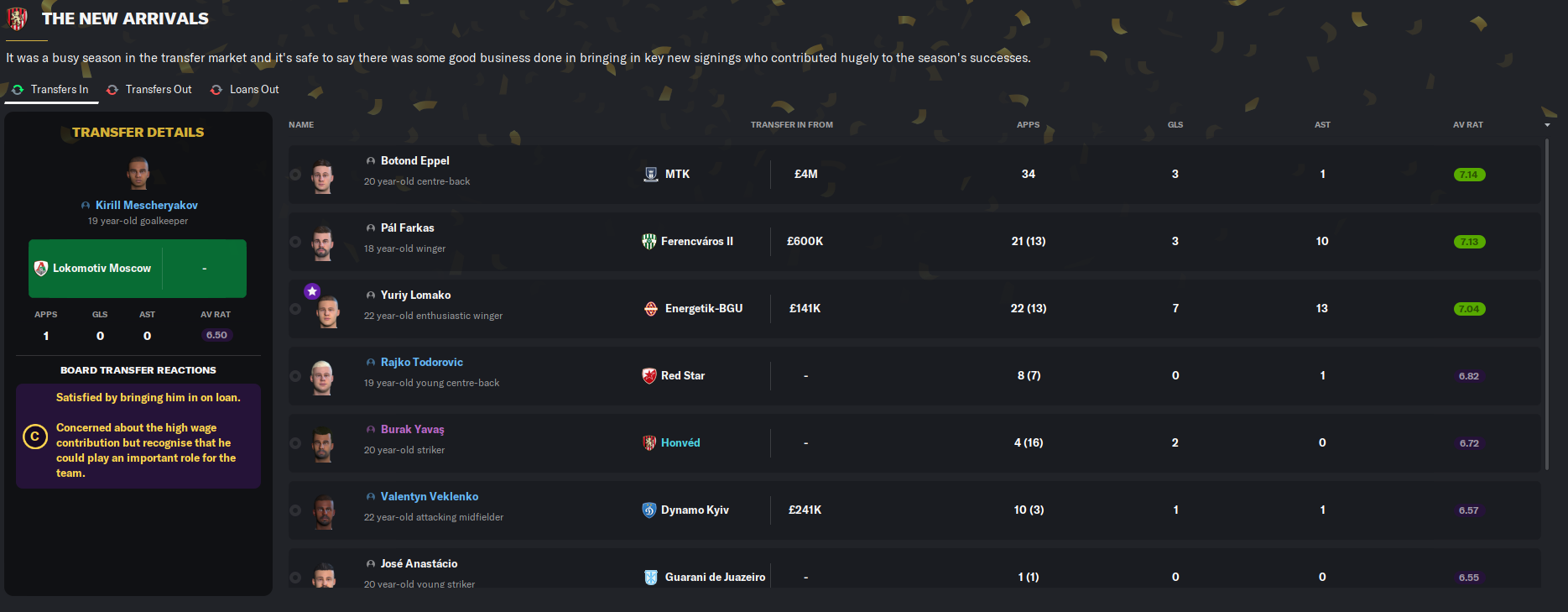Switch to the Loans Out tab

coord(253,90)
